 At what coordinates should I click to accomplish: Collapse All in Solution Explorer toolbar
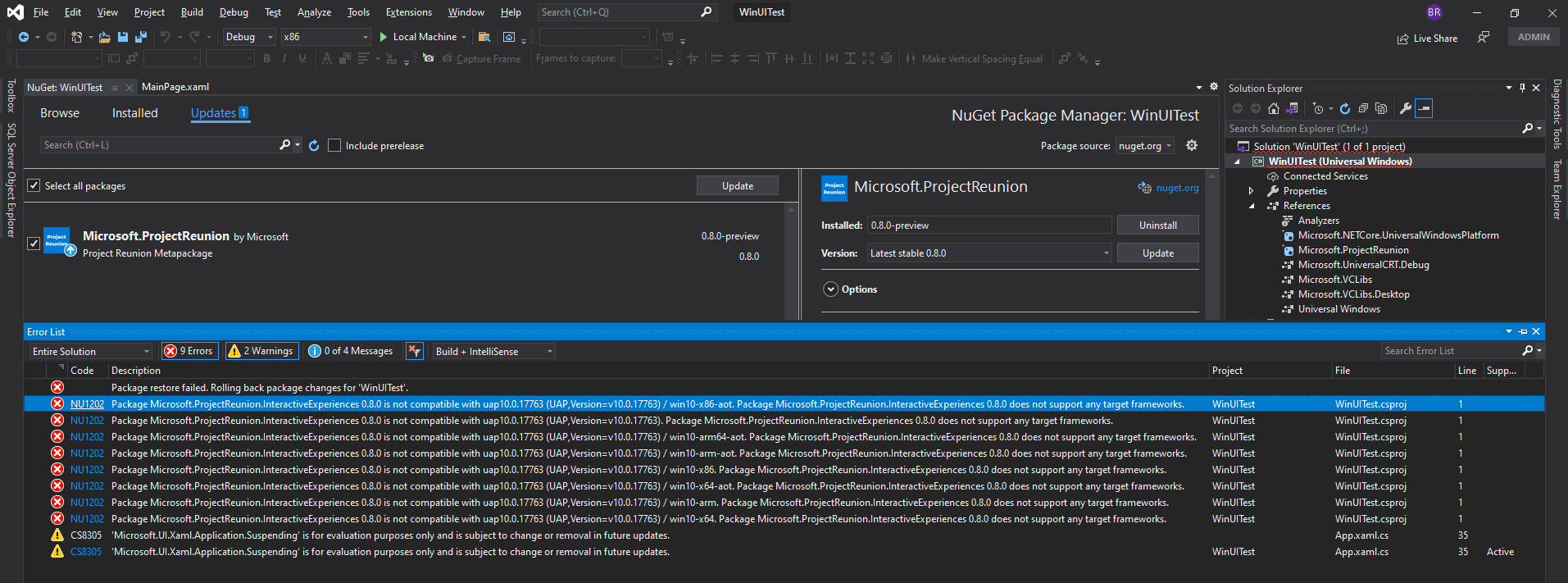pyautogui.click(x=1363, y=108)
